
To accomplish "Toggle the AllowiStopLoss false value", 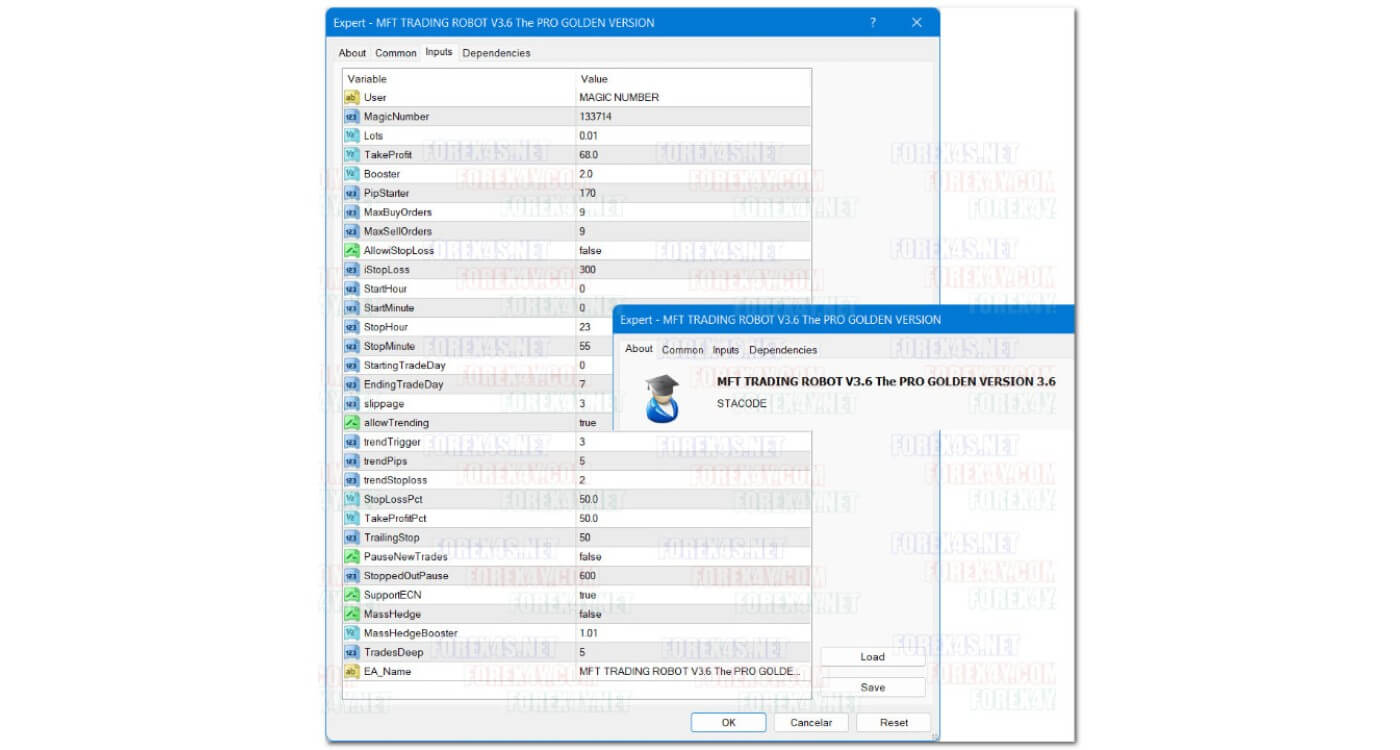I will click(x=590, y=251).
